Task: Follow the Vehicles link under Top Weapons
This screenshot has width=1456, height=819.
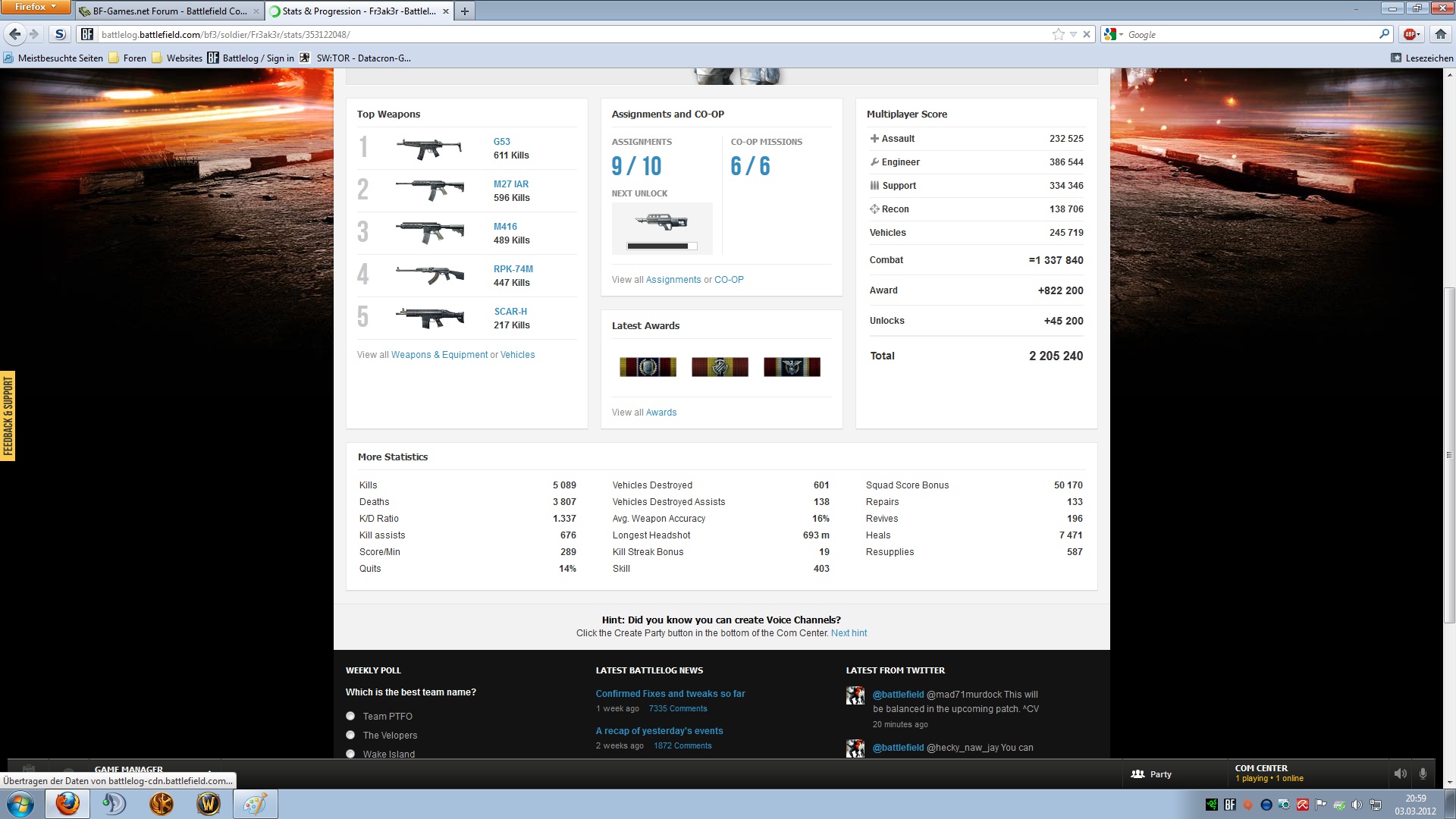Action: [x=517, y=355]
